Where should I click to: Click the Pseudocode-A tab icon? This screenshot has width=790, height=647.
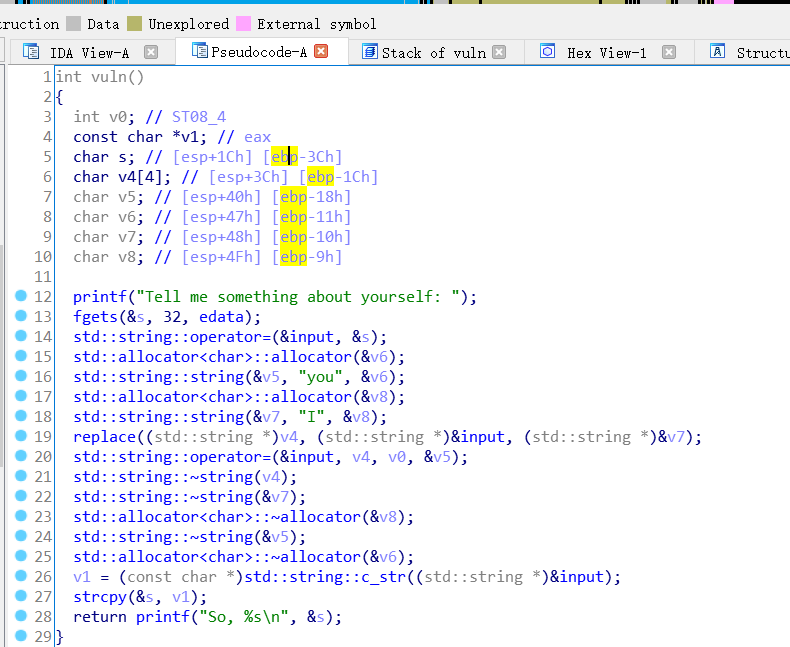pyautogui.click(x=200, y=51)
